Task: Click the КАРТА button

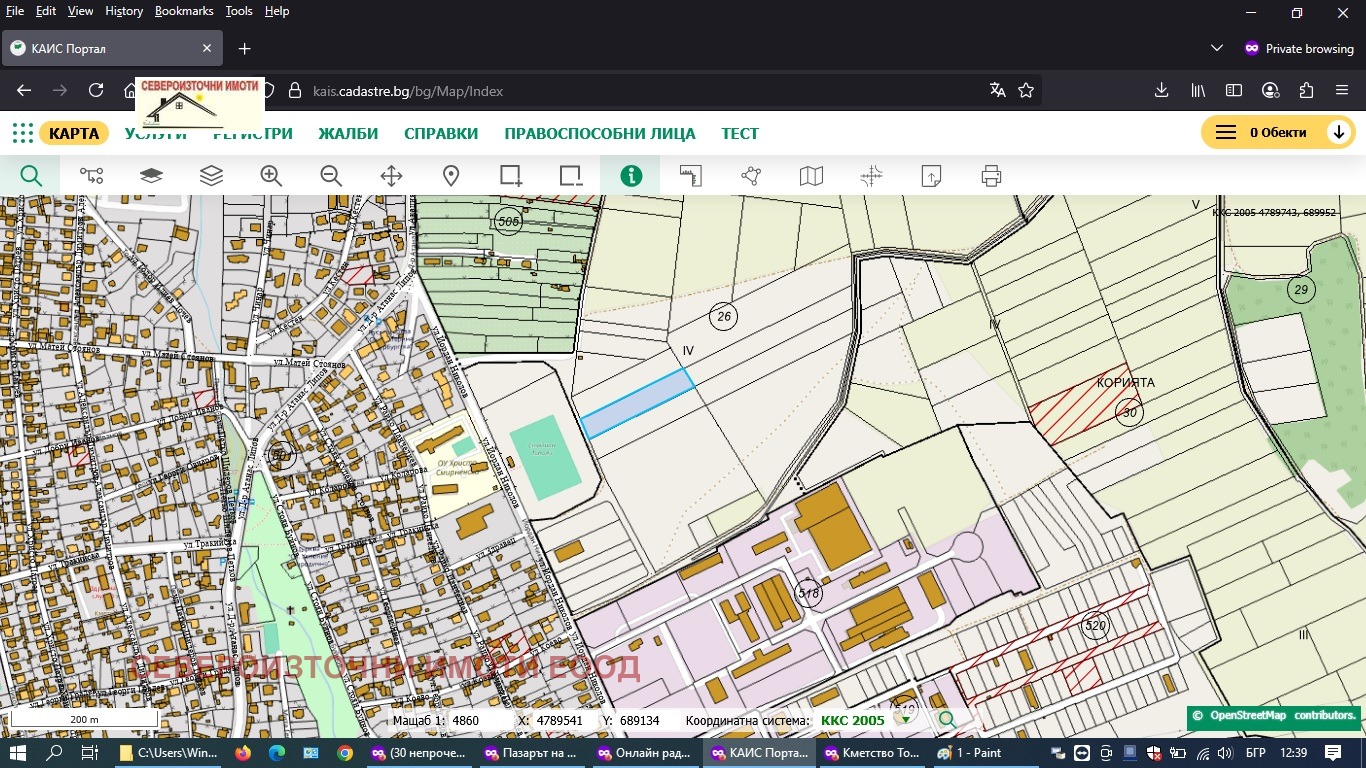Action: tap(74, 133)
